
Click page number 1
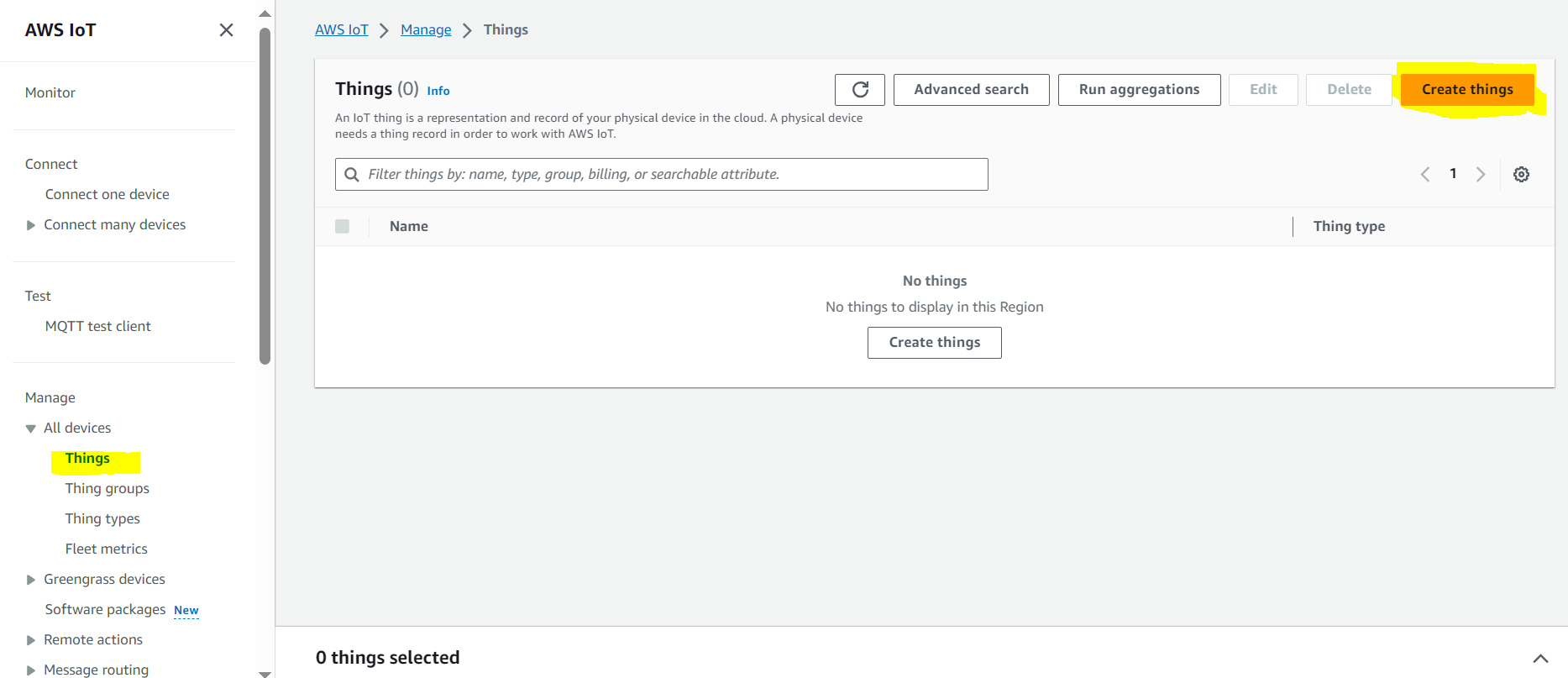(x=1453, y=174)
